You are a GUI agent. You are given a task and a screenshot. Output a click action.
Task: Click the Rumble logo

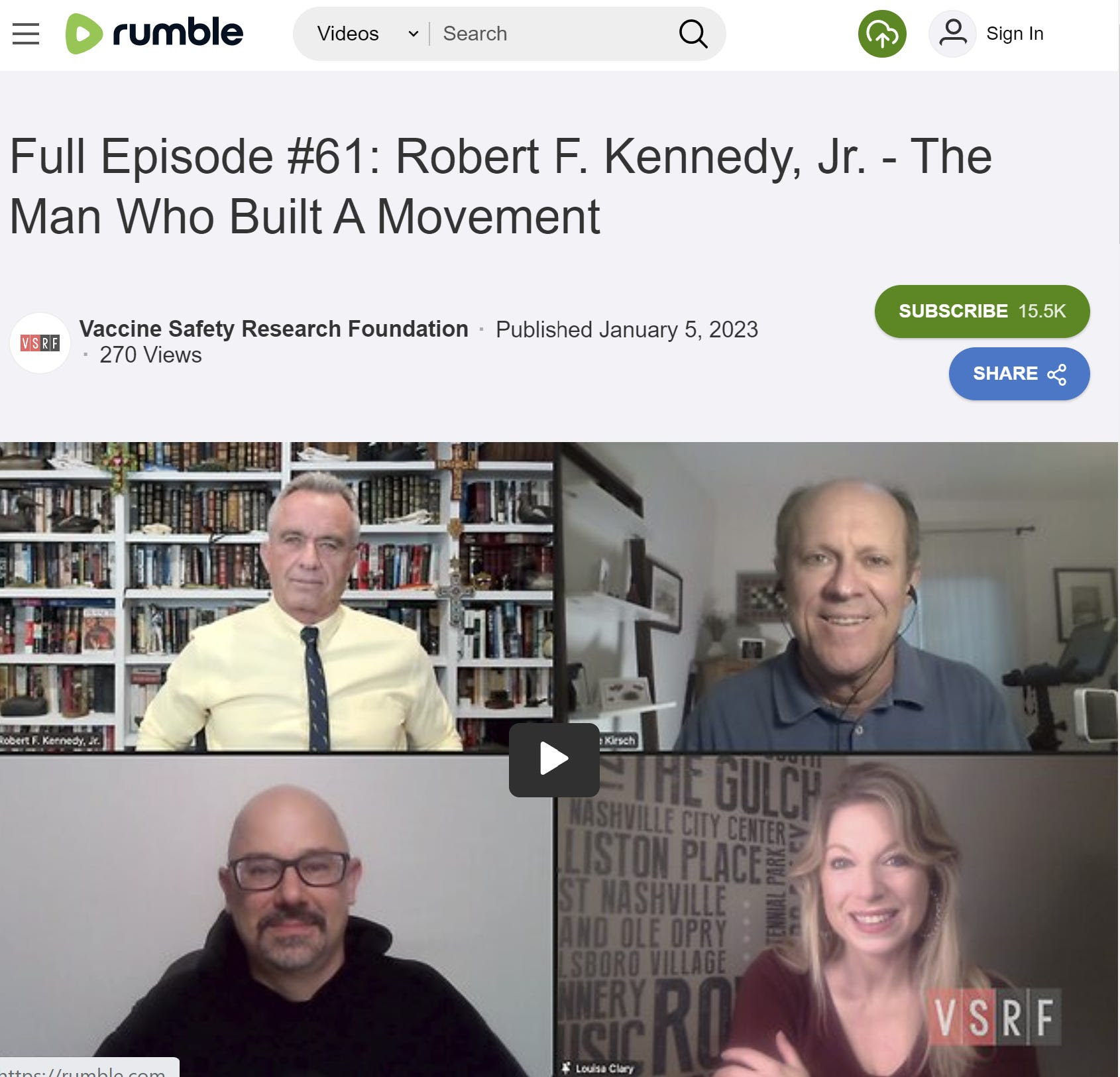154,33
